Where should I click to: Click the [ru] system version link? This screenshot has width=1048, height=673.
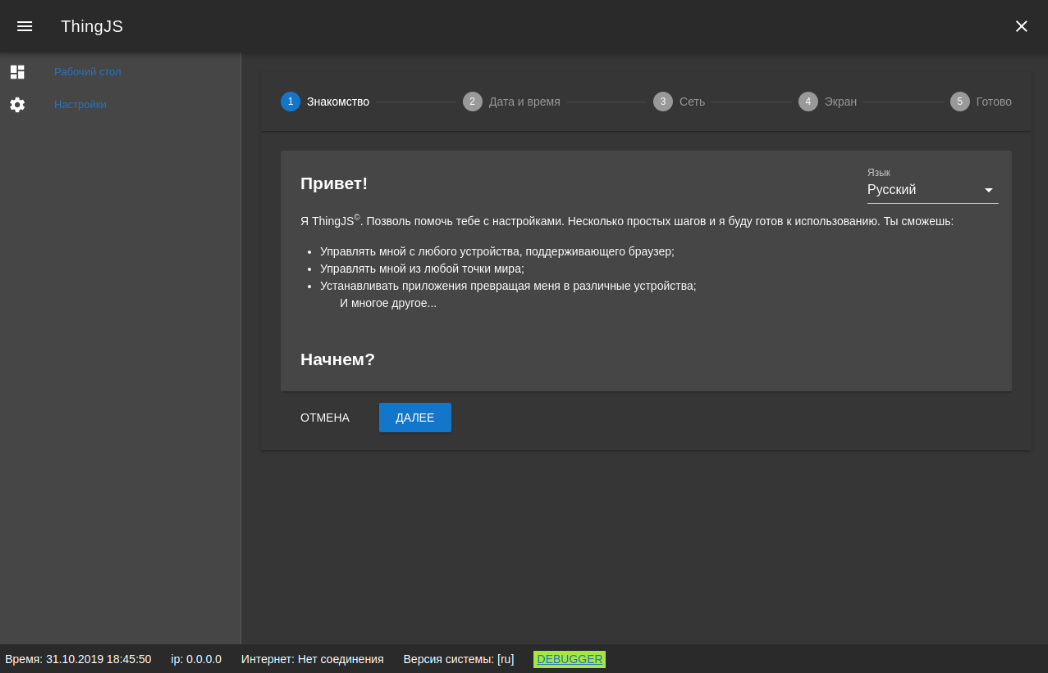[x=506, y=659]
